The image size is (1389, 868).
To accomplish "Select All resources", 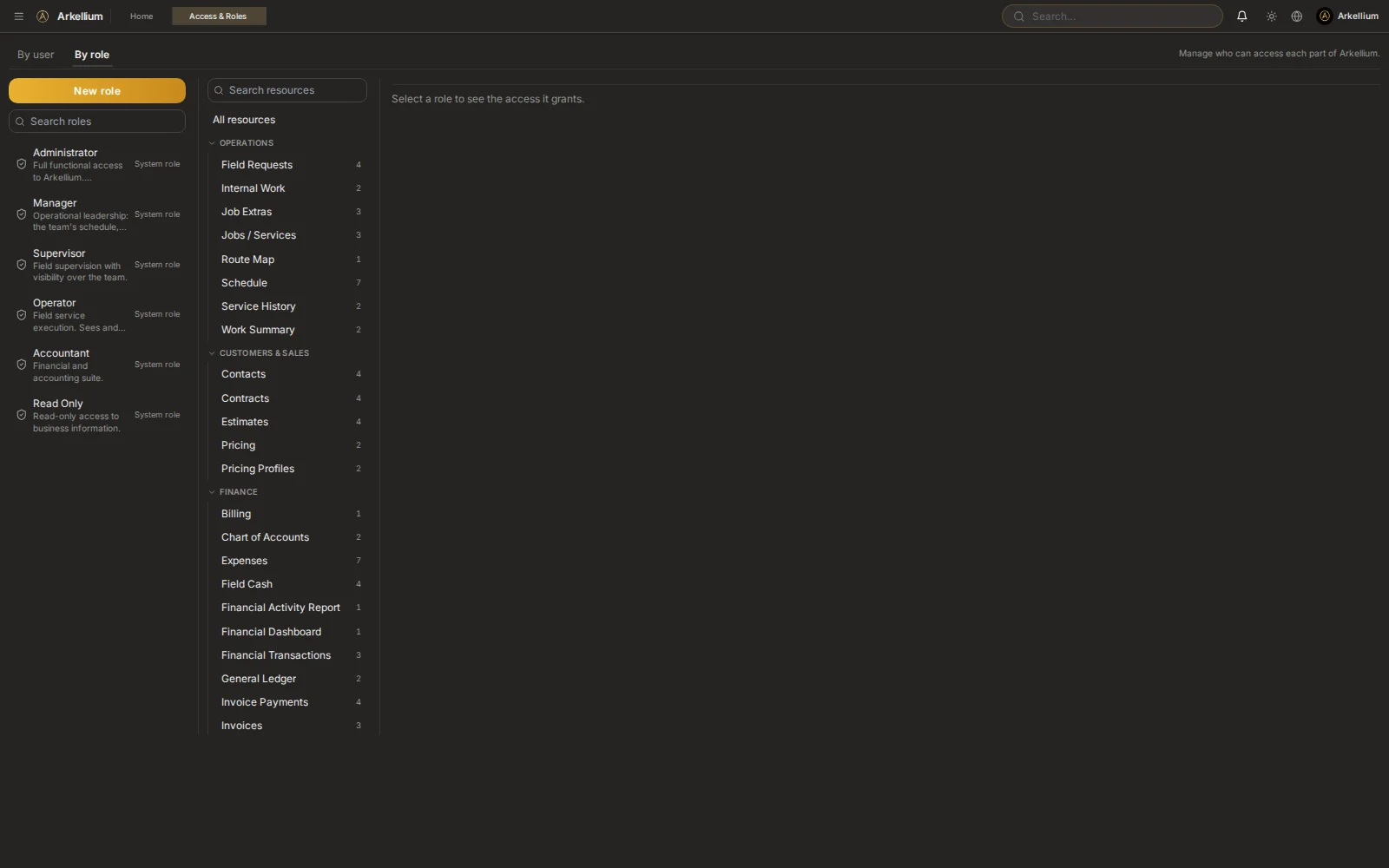I will 244,120.
